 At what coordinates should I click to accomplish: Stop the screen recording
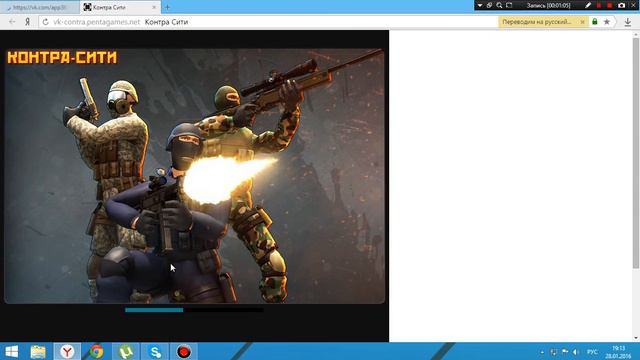click(x=610, y=5)
